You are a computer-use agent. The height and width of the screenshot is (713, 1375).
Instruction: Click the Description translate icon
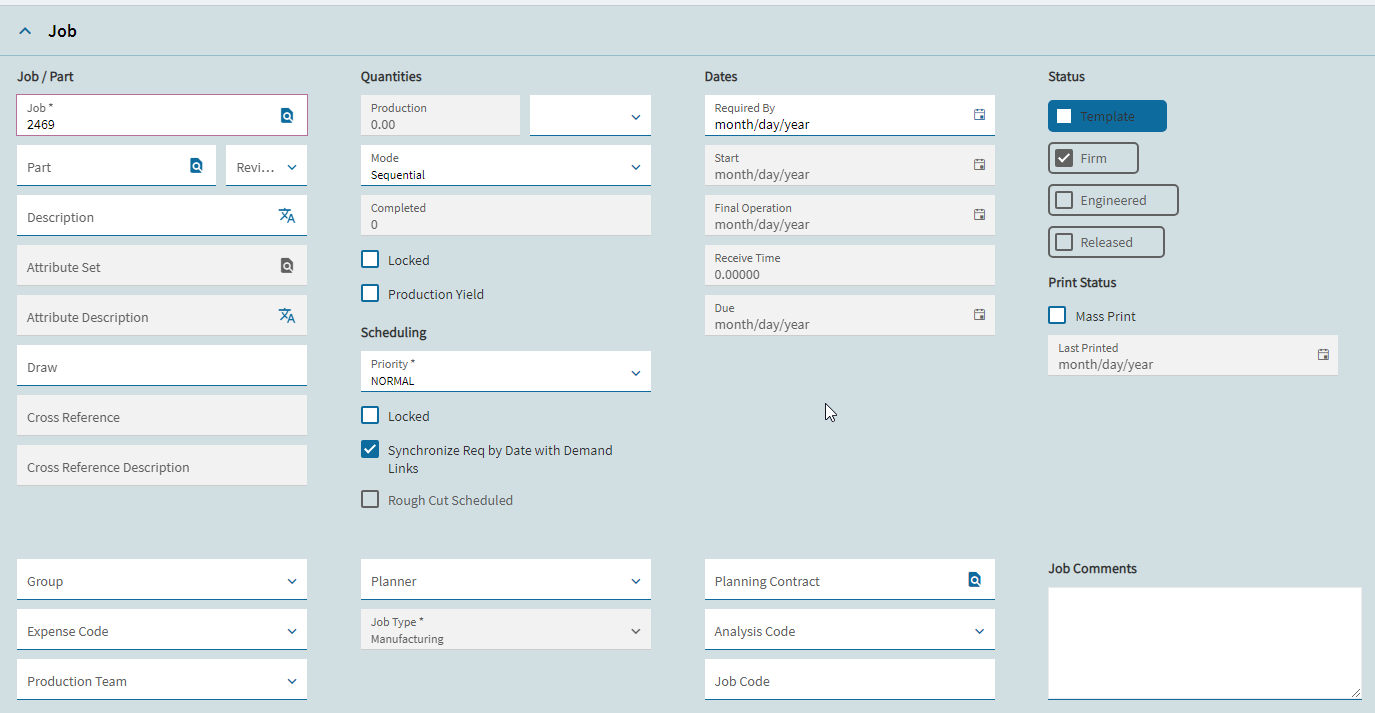[x=287, y=216]
